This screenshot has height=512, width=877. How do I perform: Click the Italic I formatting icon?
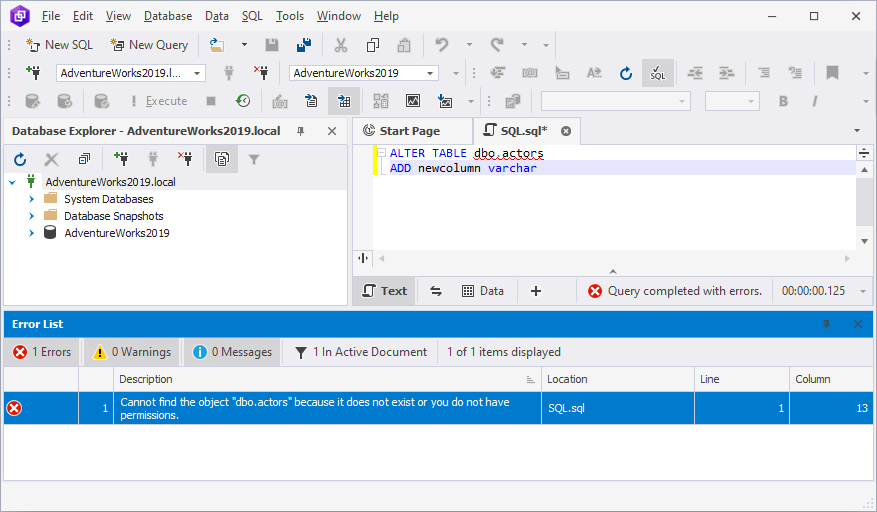coord(815,101)
